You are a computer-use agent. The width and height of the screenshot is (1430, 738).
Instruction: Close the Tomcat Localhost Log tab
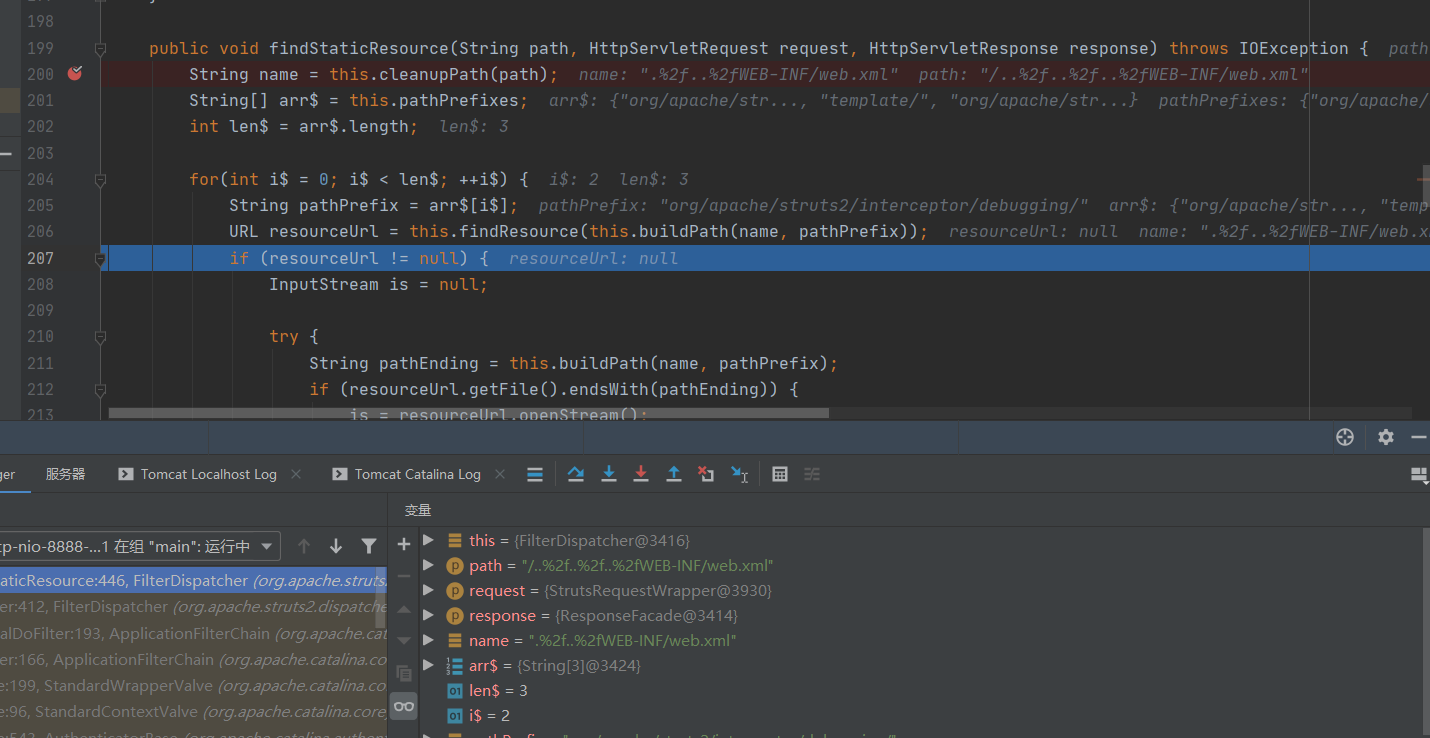click(x=296, y=474)
